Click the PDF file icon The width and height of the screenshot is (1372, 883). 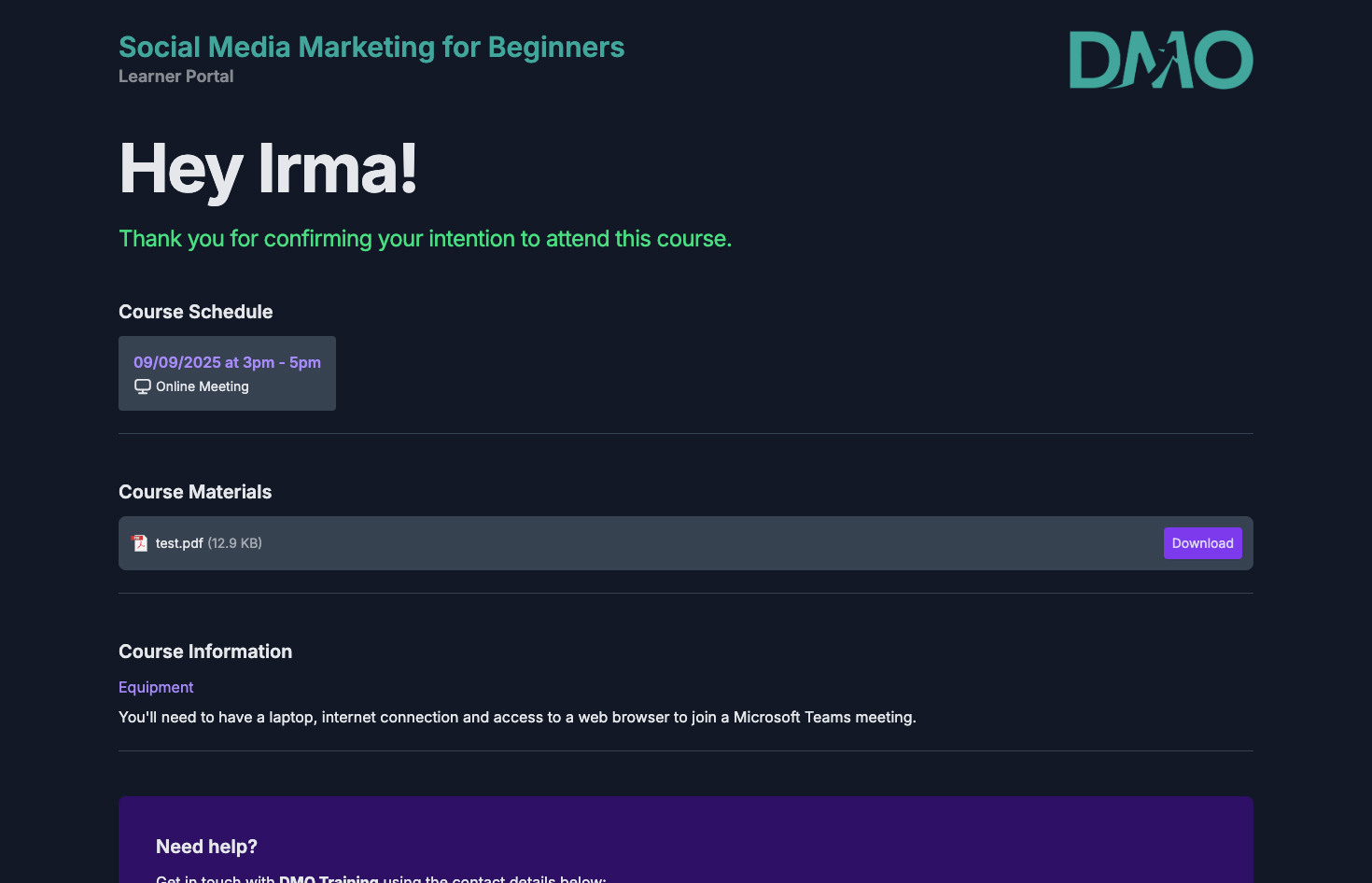coord(140,543)
